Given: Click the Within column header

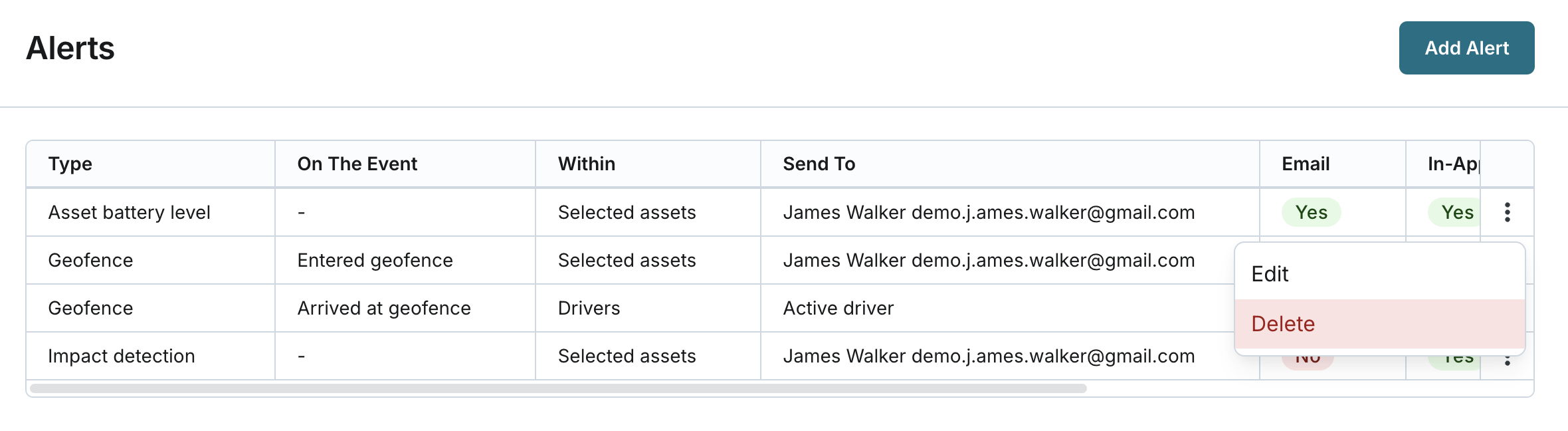Looking at the screenshot, I should click(x=586, y=164).
